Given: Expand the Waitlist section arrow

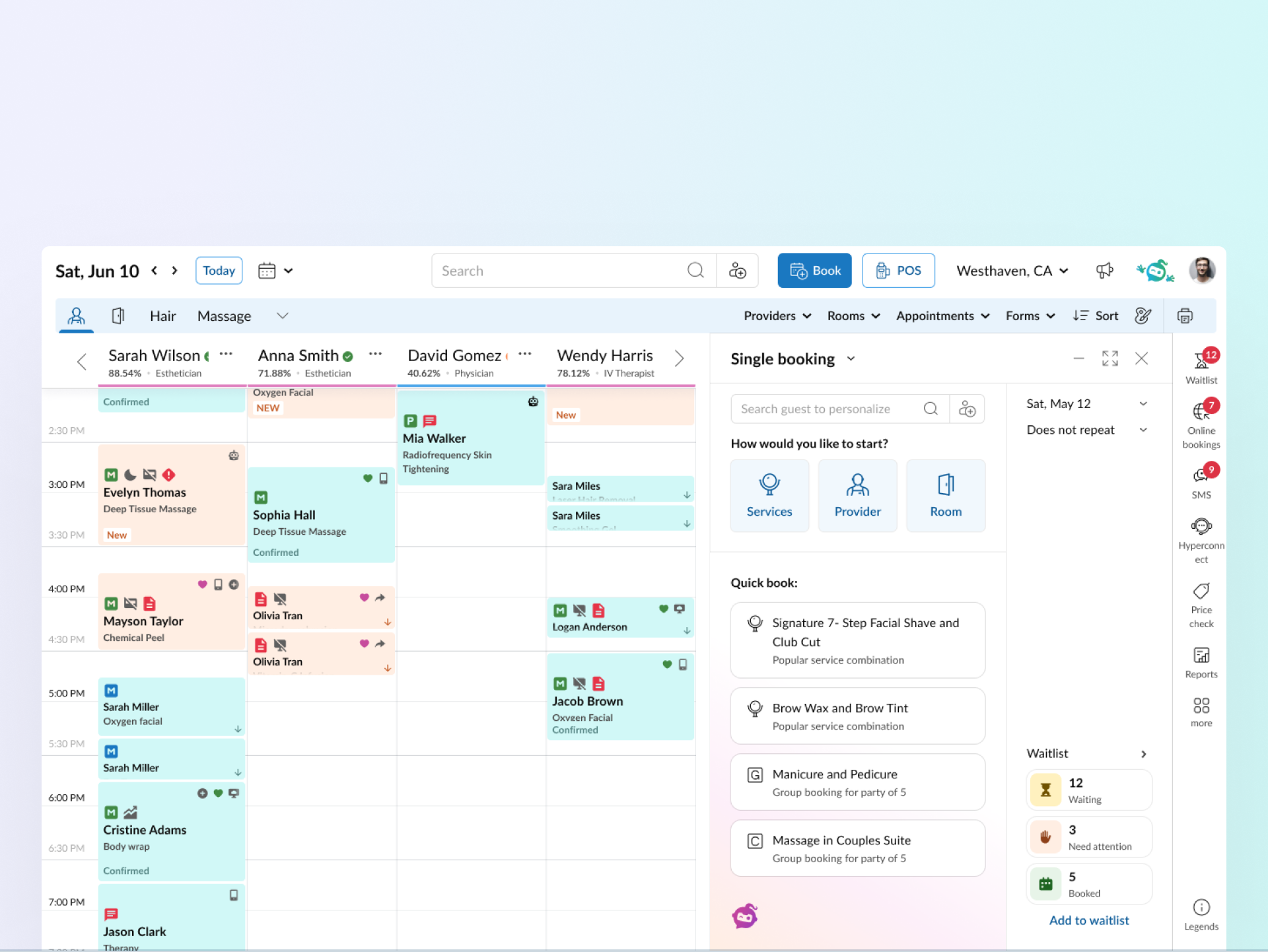Looking at the screenshot, I should pos(1143,754).
